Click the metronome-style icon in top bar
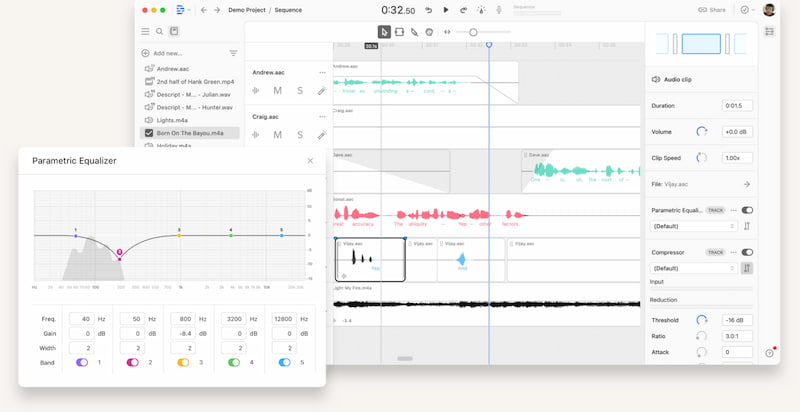The image size is (800, 412). 481,10
